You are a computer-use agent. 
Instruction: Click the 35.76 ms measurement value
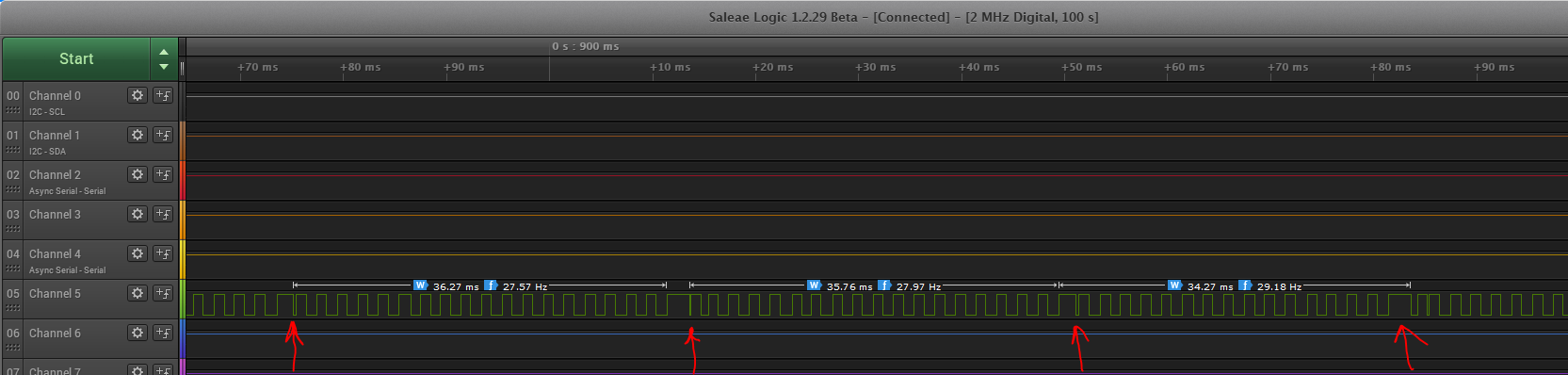849,286
